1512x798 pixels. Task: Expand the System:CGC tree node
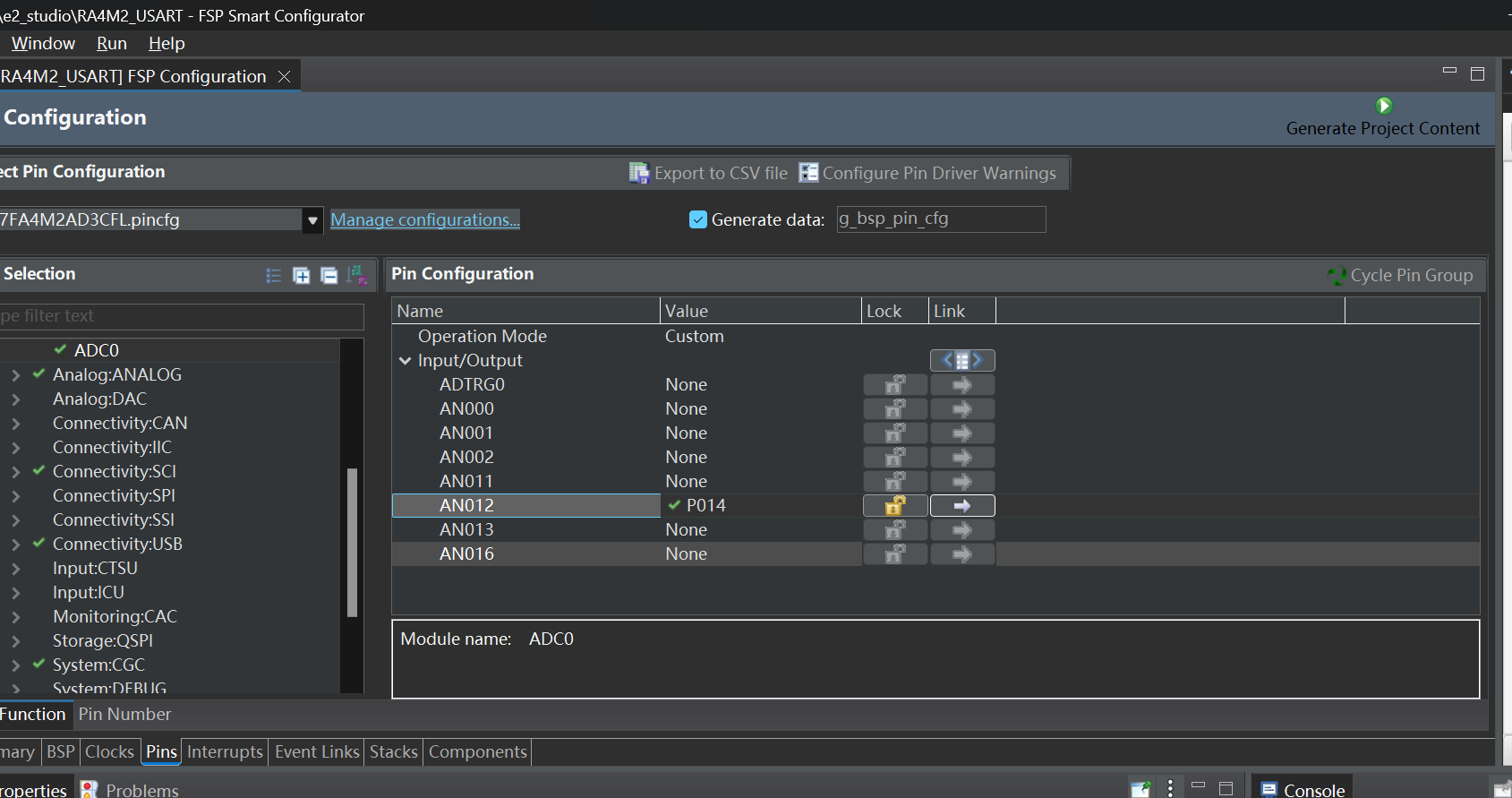point(15,665)
